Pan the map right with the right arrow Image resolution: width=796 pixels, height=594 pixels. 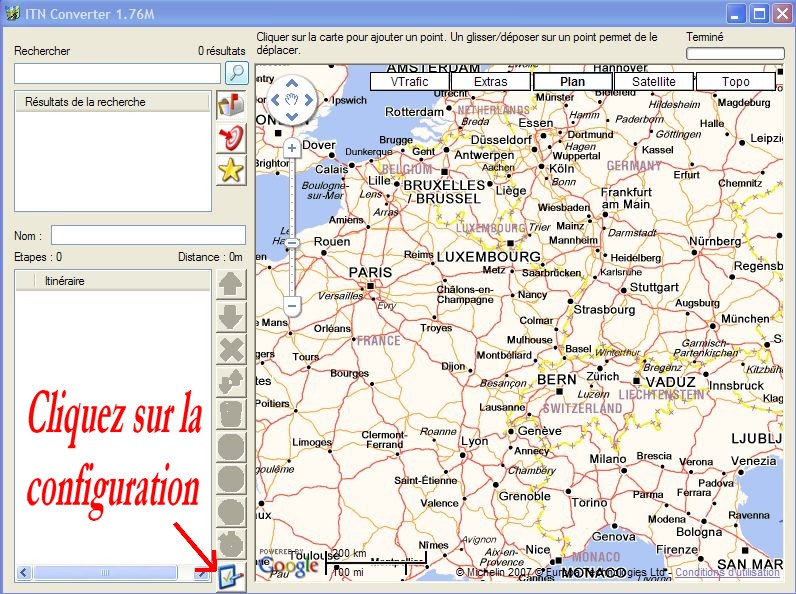(308, 100)
